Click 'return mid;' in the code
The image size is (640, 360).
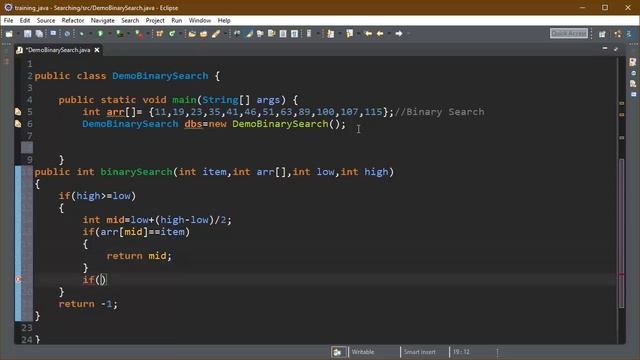click(139, 256)
